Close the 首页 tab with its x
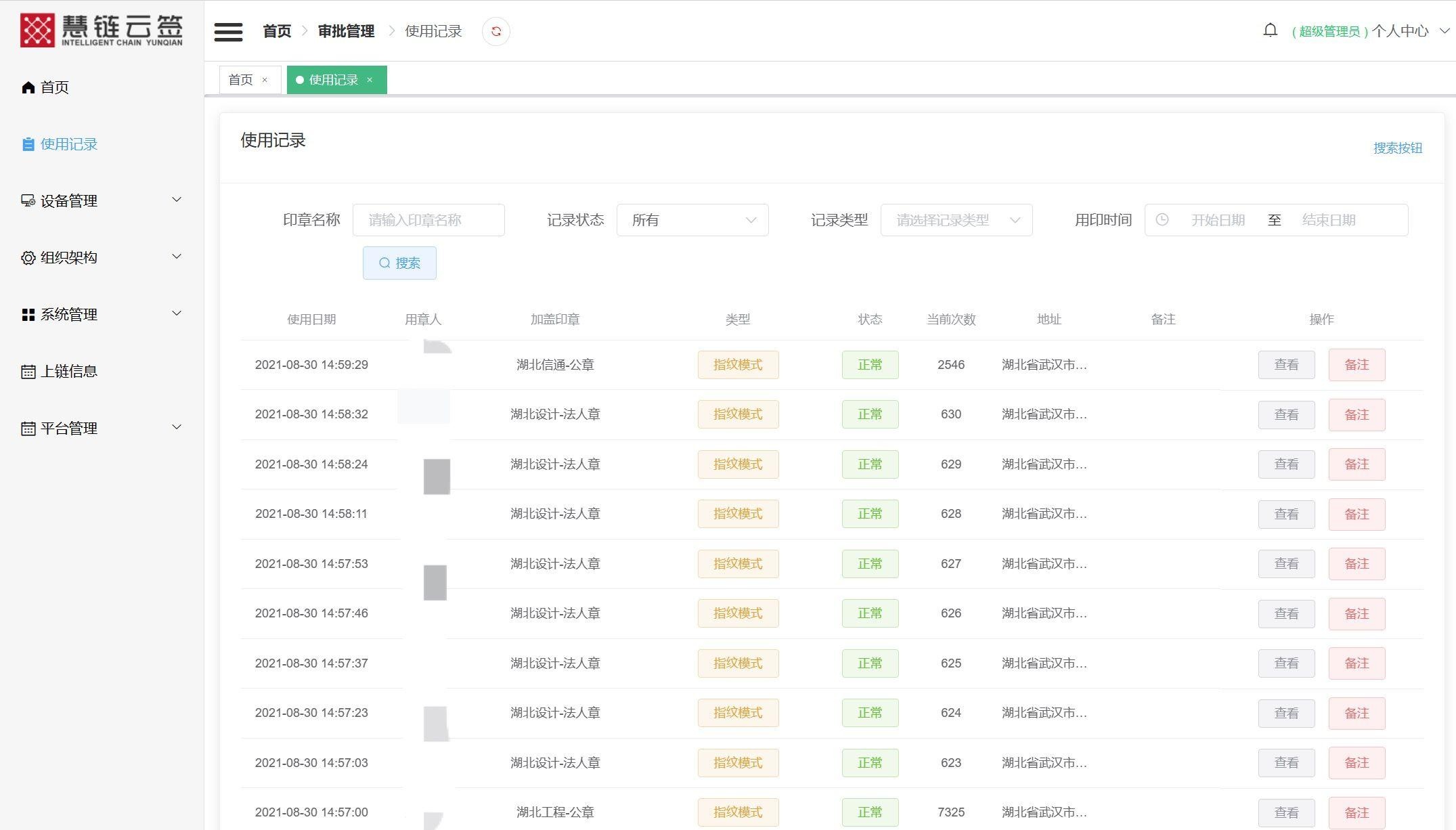1456x830 pixels. pos(265,80)
